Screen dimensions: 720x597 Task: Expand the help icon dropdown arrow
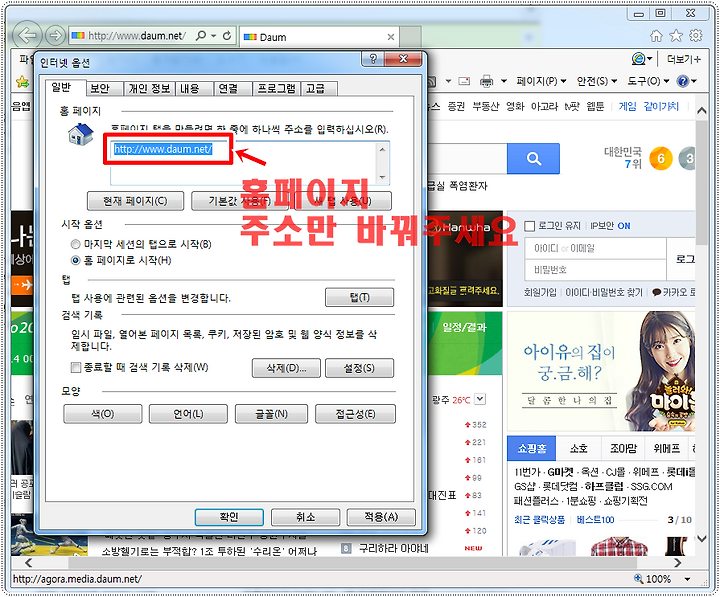coord(694,81)
